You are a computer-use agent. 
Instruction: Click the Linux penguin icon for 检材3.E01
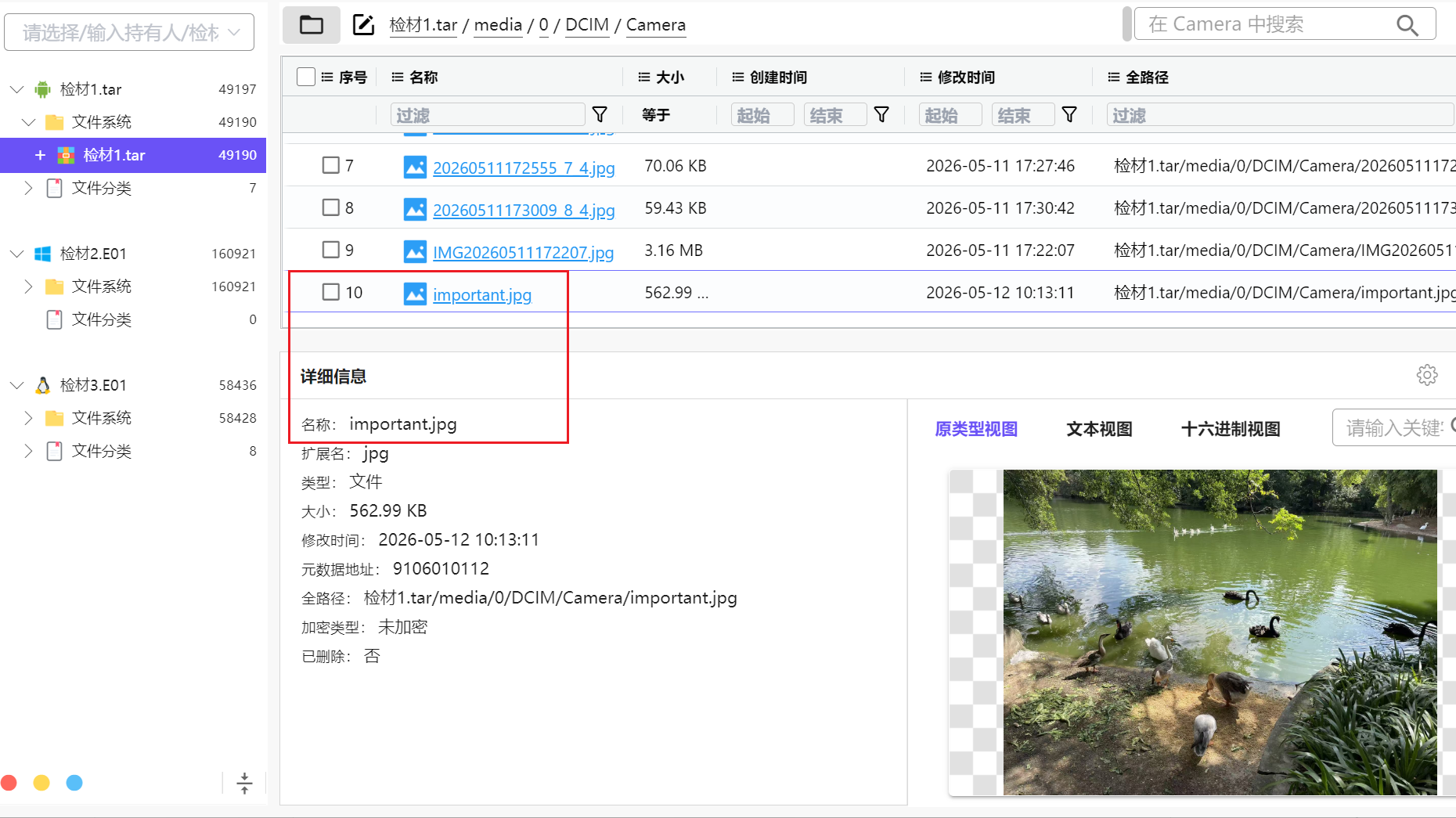43,385
